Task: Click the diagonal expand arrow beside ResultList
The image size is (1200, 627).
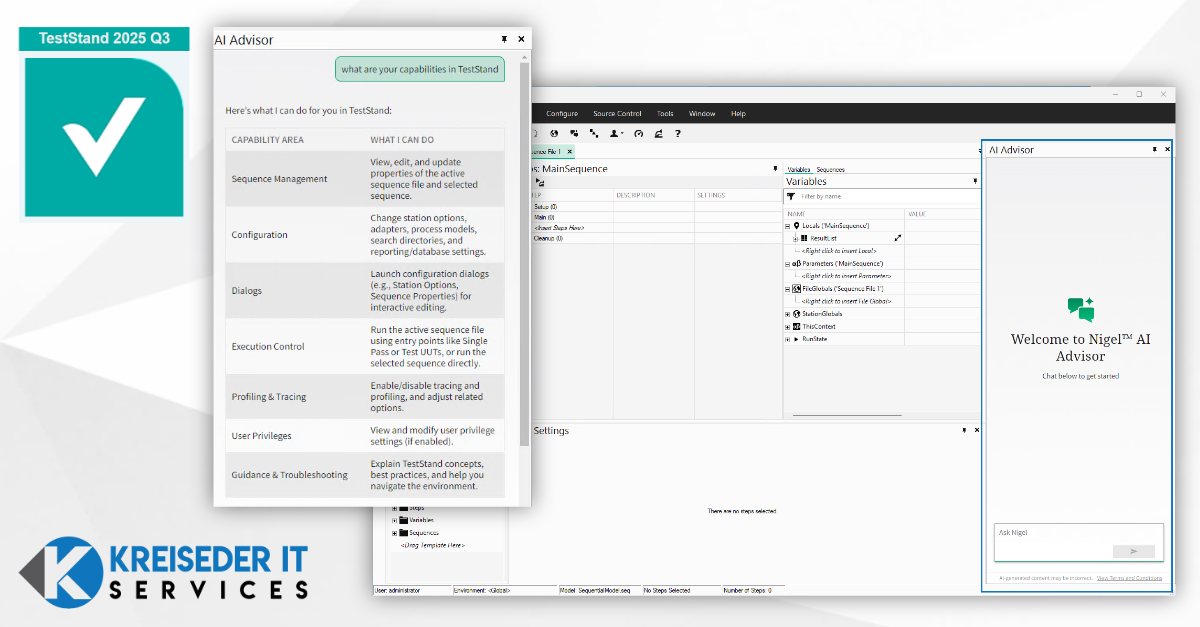Action: coord(898,238)
